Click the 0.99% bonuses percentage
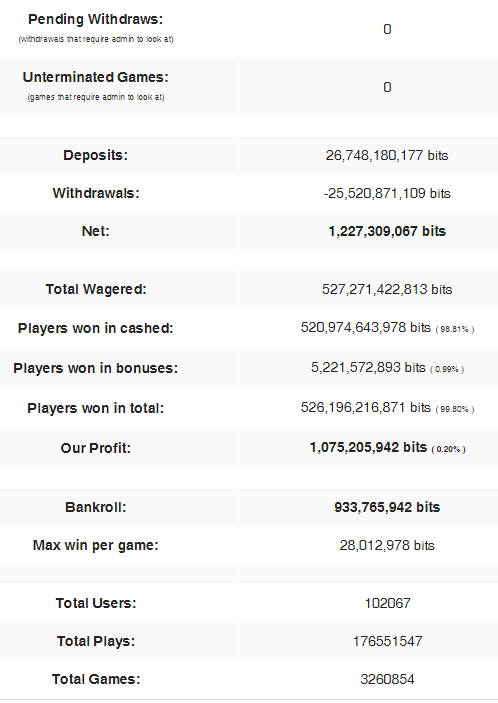This screenshot has height=703, width=498. click(447, 369)
